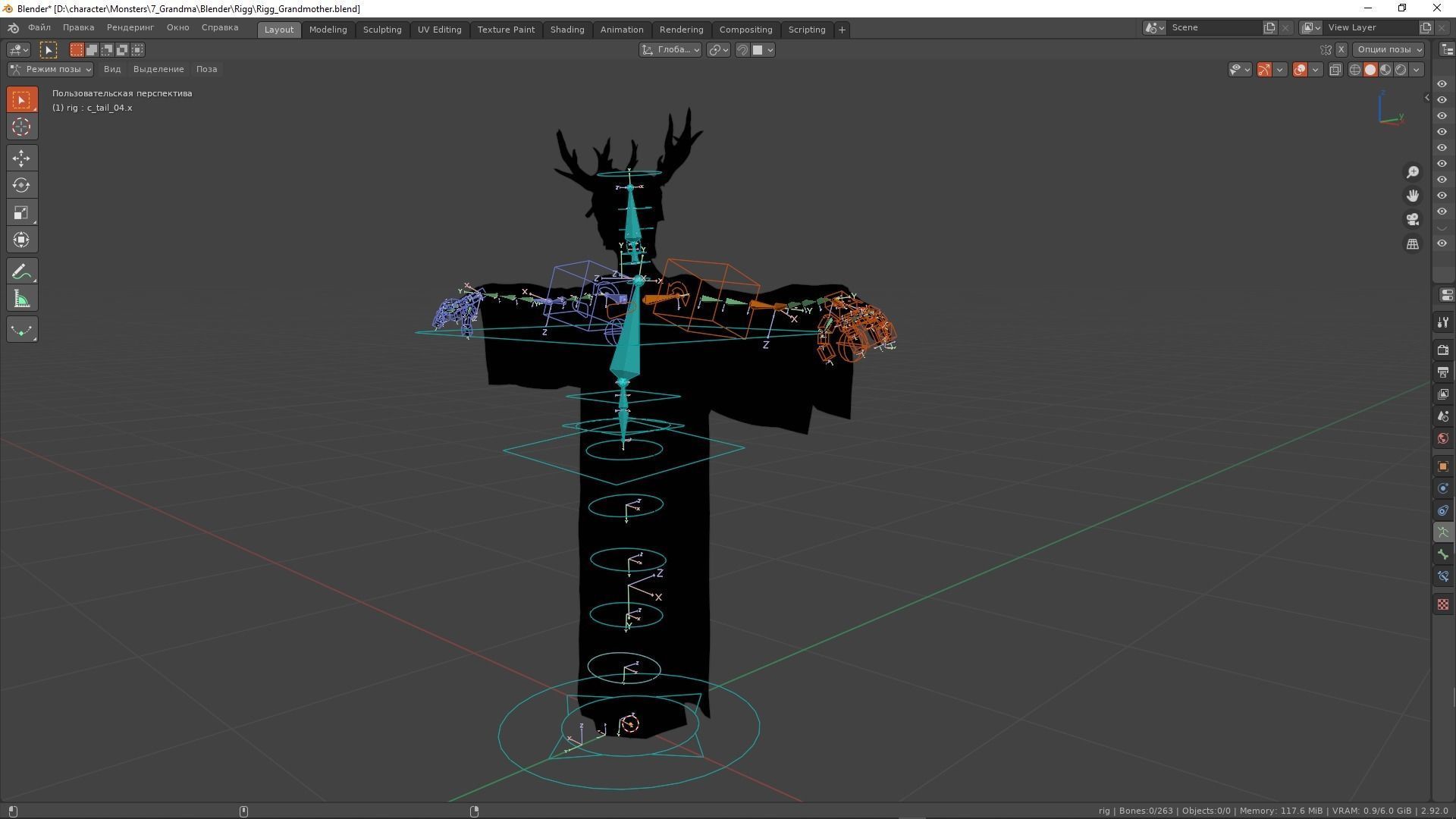
Task: Activate the Annotate pencil tool
Action: pyautogui.click(x=21, y=271)
